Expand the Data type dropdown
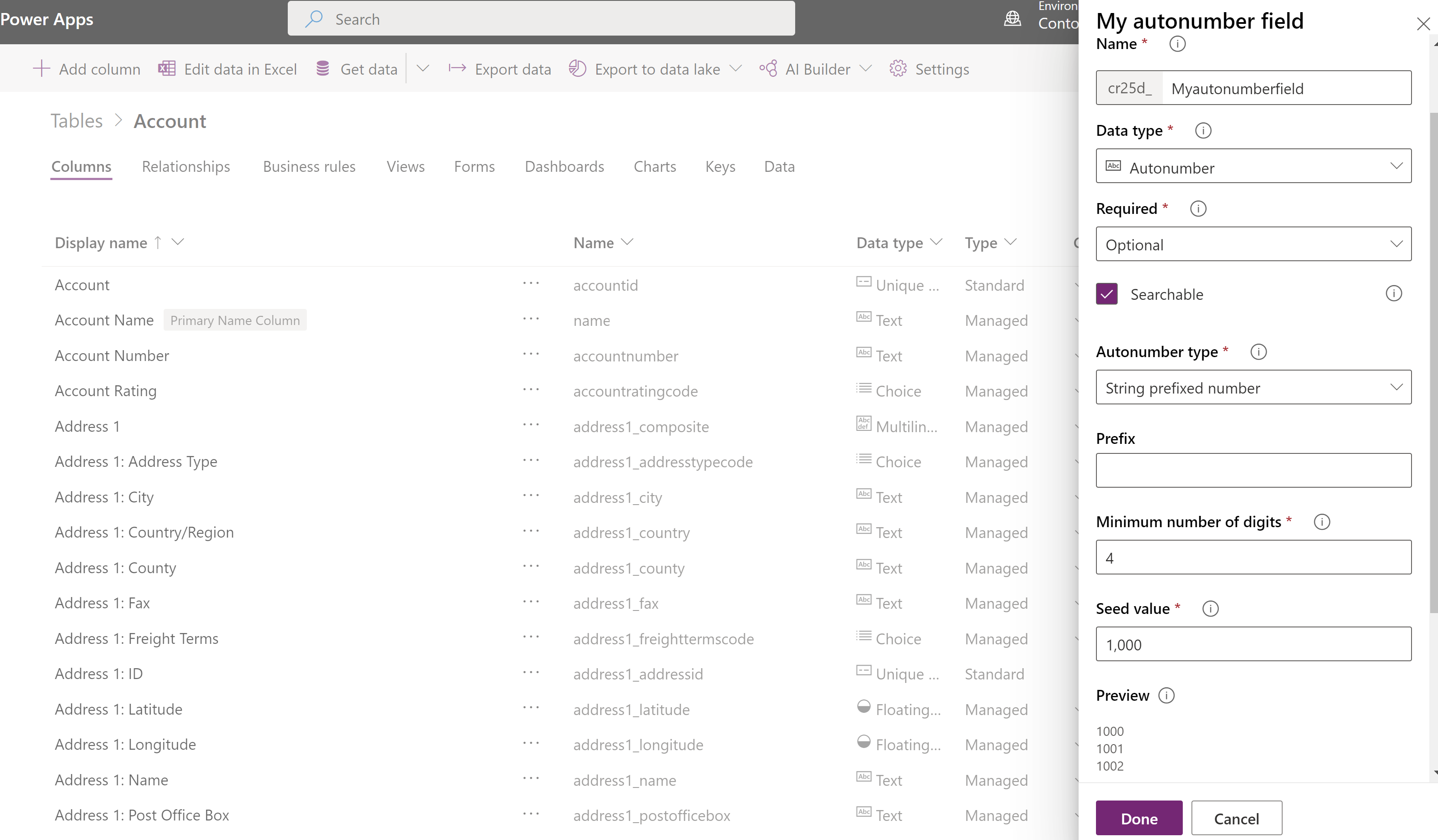The width and height of the screenshot is (1438, 840). tap(1253, 167)
